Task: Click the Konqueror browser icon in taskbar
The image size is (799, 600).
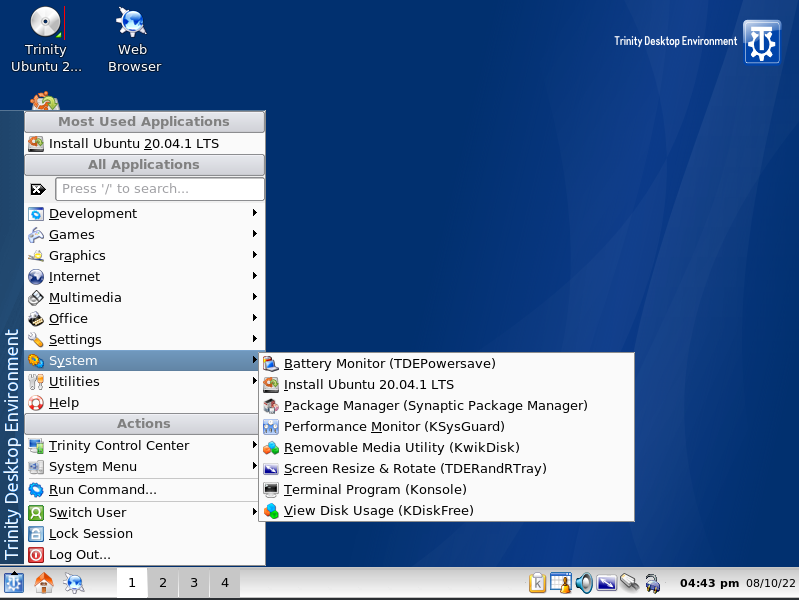Action: coord(73,583)
